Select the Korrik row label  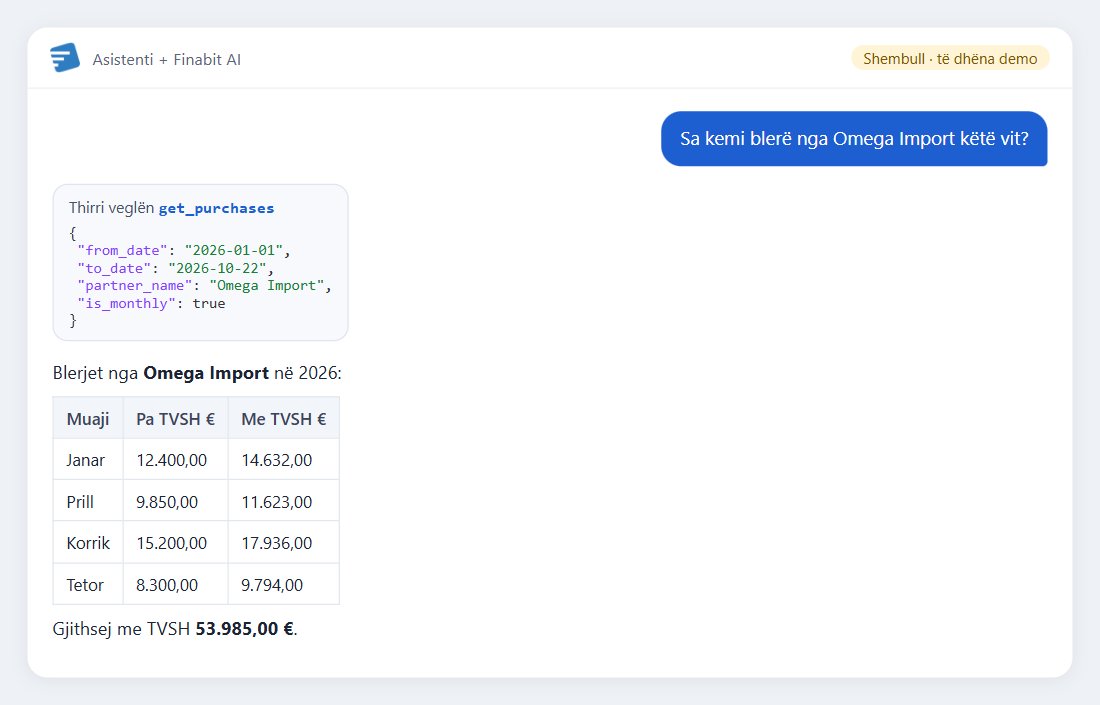coord(88,543)
